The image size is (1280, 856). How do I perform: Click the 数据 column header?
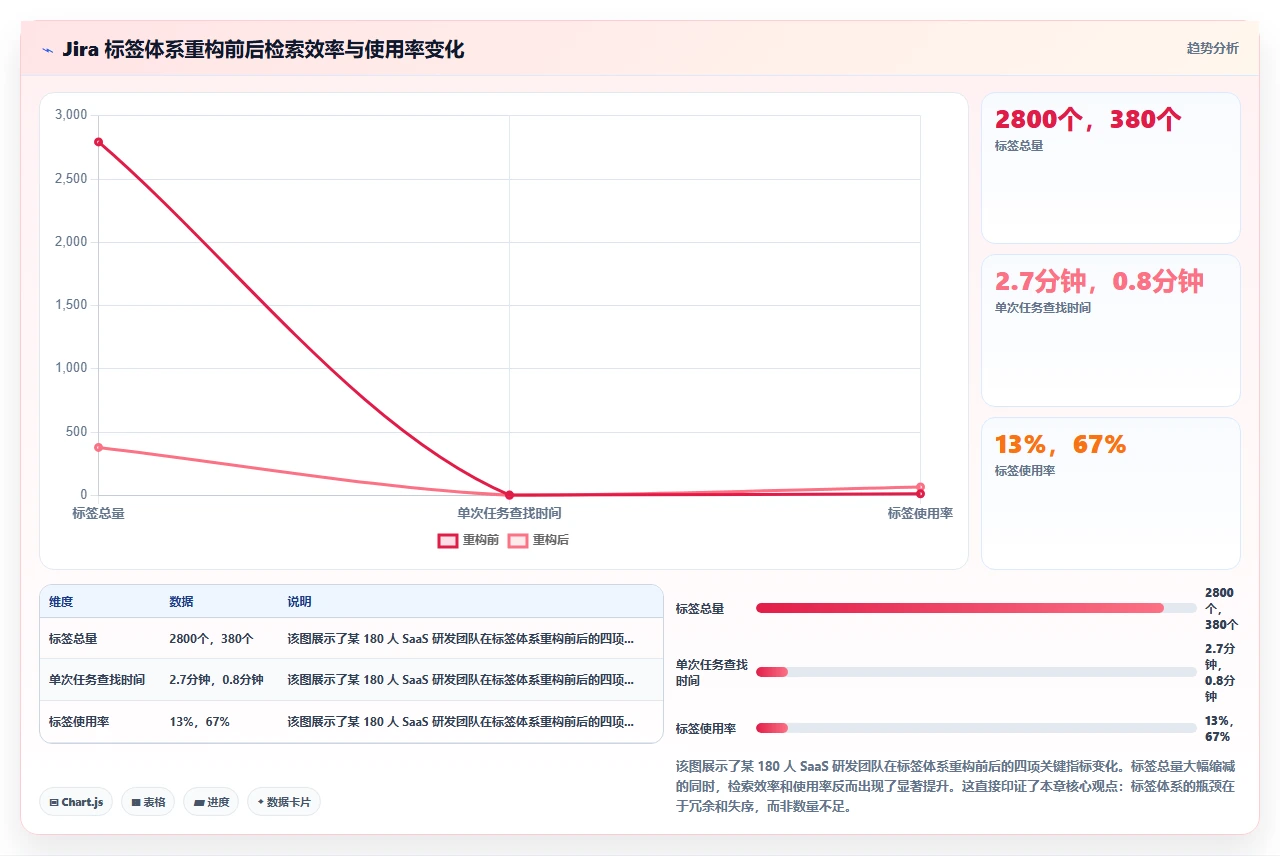tap(181, 602)
